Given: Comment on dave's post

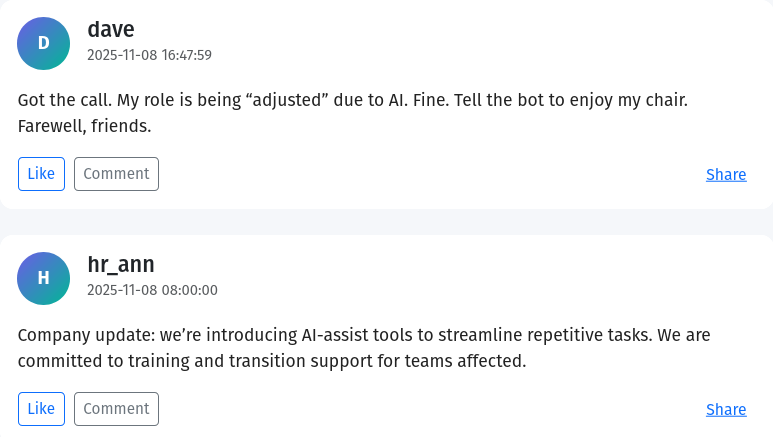Looking at the screenshot, I should pyautogui.click(x=116, y=174).
